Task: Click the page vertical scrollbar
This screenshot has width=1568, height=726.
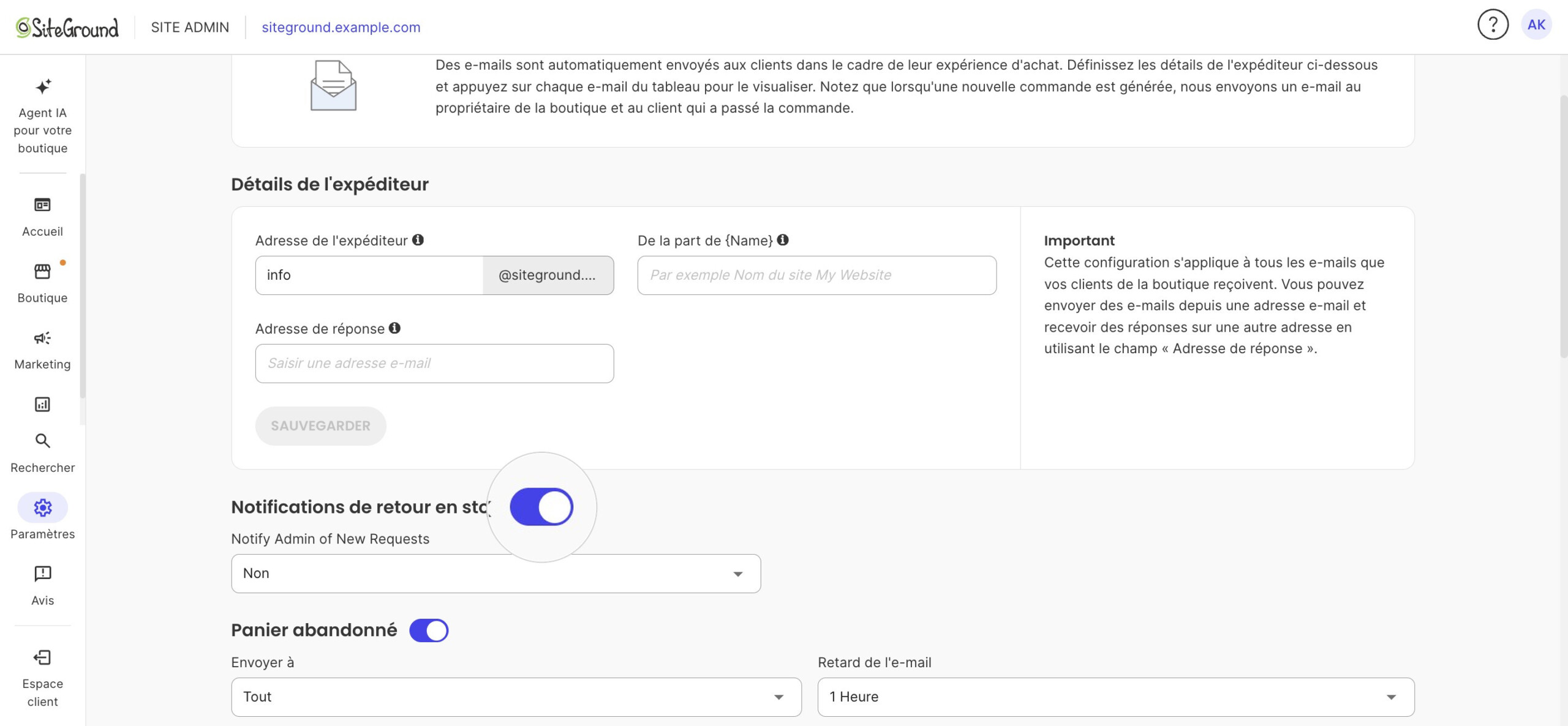Action: click(1563, 226)
